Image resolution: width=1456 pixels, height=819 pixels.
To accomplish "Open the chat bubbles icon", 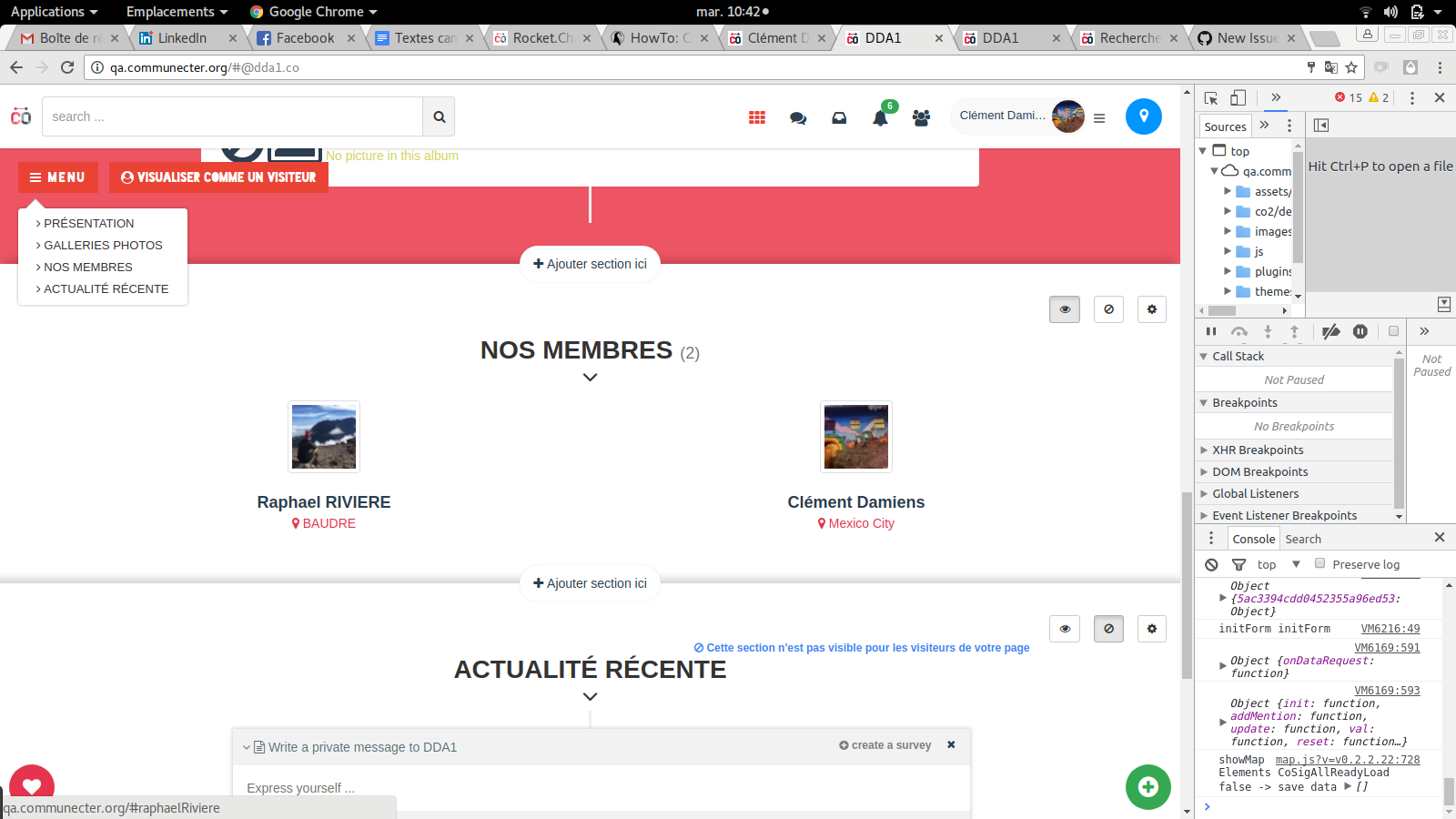I will click(798, 118).
